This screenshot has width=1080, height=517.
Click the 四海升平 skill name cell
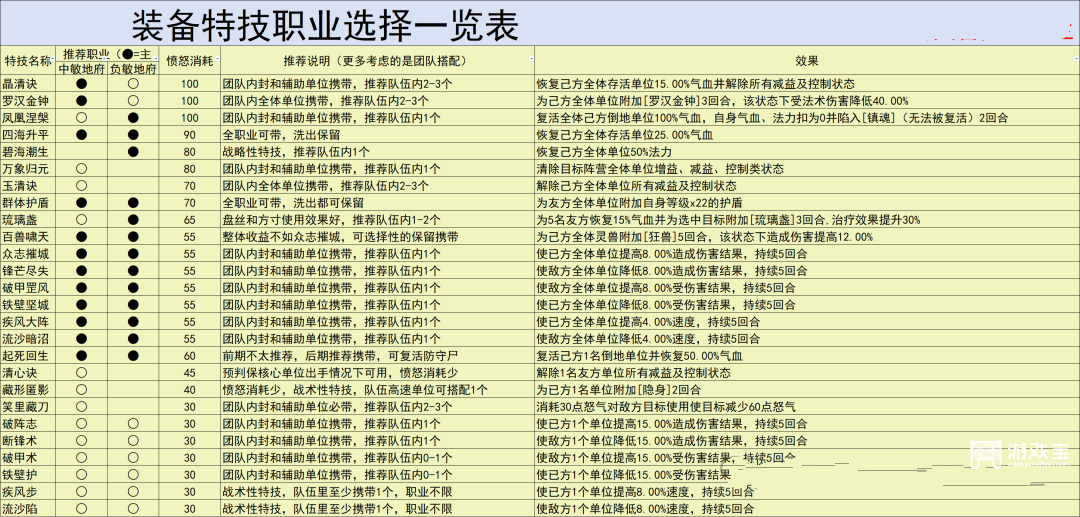[x=28, y=135]
